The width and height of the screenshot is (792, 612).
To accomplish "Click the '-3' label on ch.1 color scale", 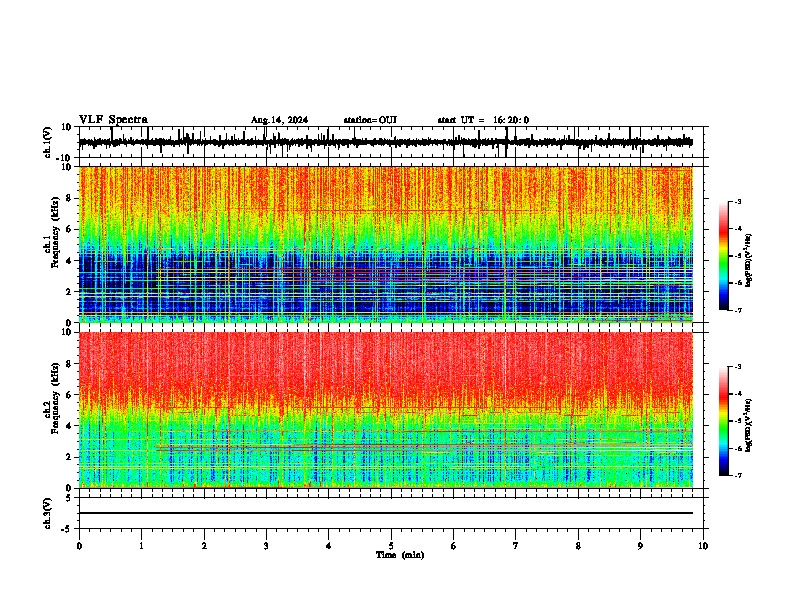I will point(738,202).
